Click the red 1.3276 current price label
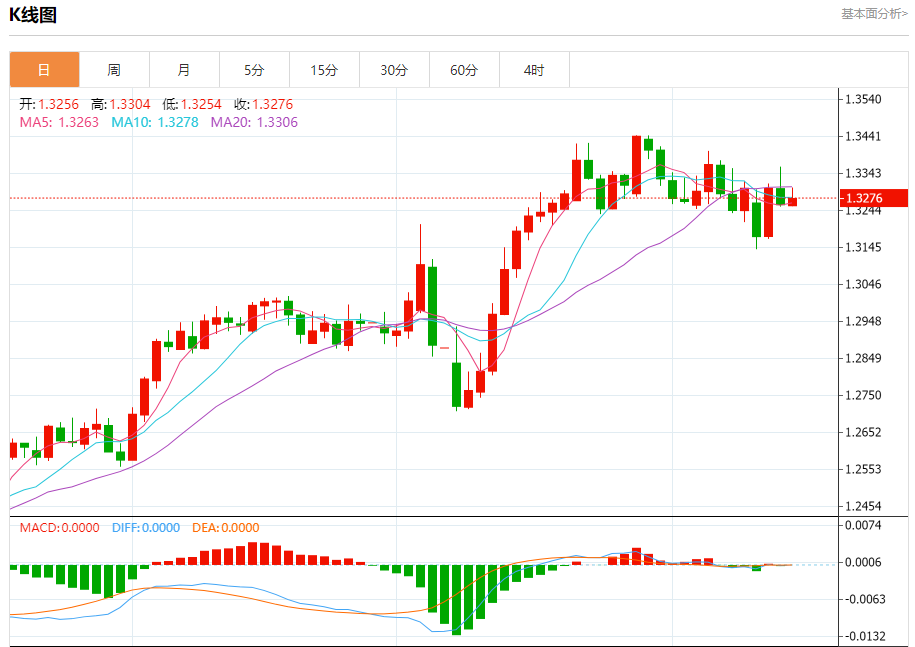The image size is (915, 647). (x=874, y=198)
